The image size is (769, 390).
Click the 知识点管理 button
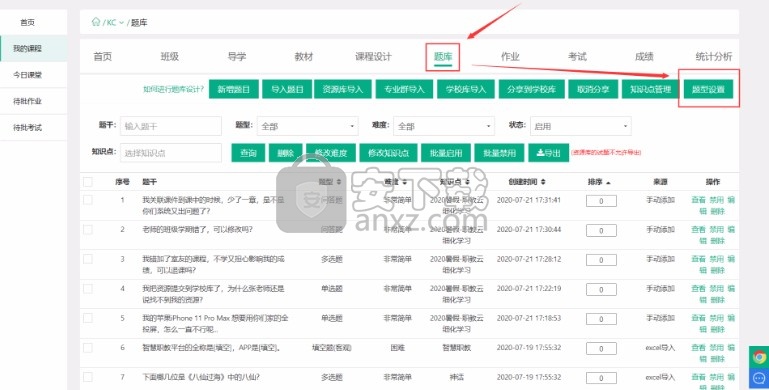(x=651, y=89)
